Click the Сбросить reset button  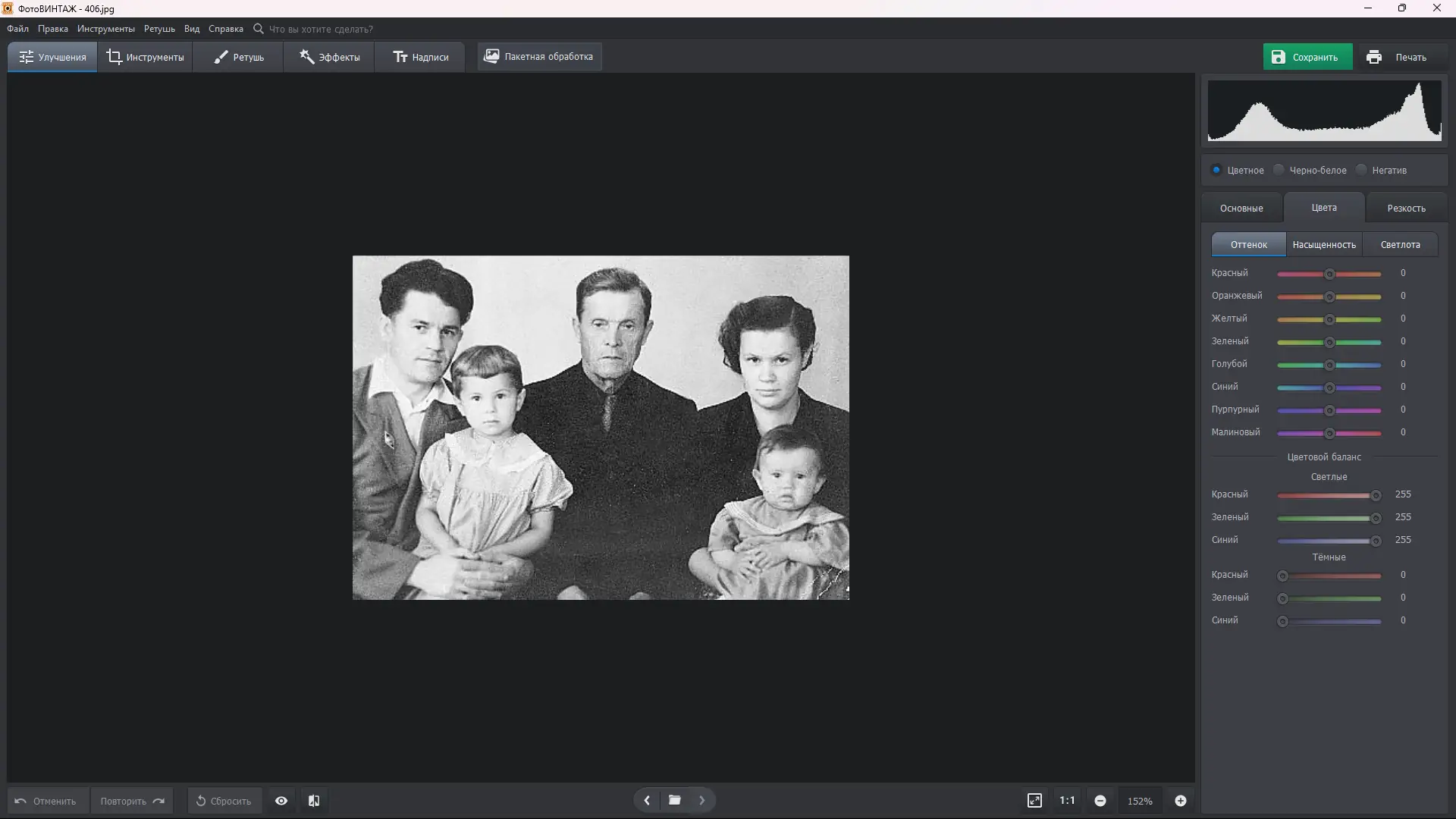pos(224,801)
